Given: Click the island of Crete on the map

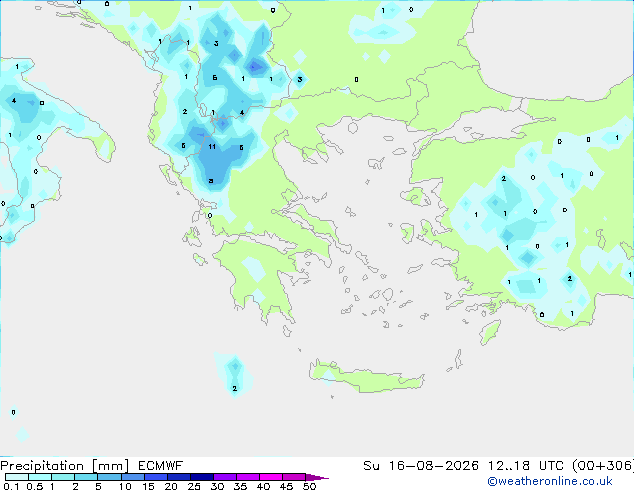Looking at the screenshot, I should click(x=366, y=378).
